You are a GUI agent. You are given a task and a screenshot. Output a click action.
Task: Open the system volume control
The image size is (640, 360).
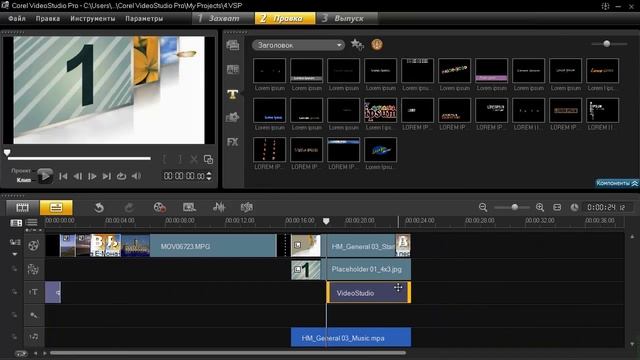point(136,176)
